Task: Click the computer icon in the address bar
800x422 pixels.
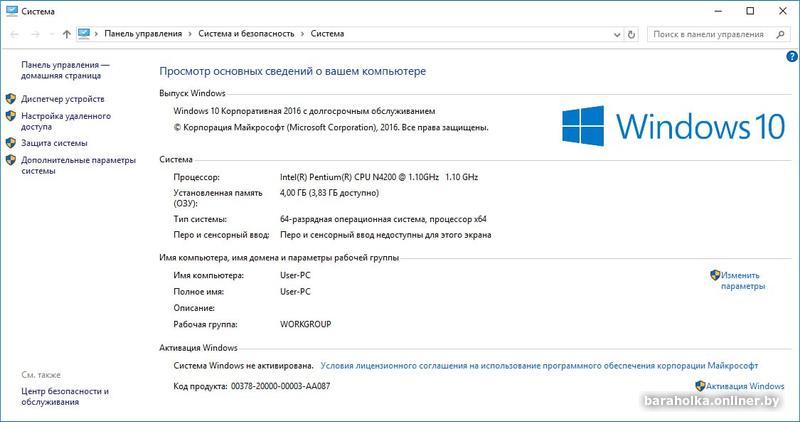Action: coord(84,34)
